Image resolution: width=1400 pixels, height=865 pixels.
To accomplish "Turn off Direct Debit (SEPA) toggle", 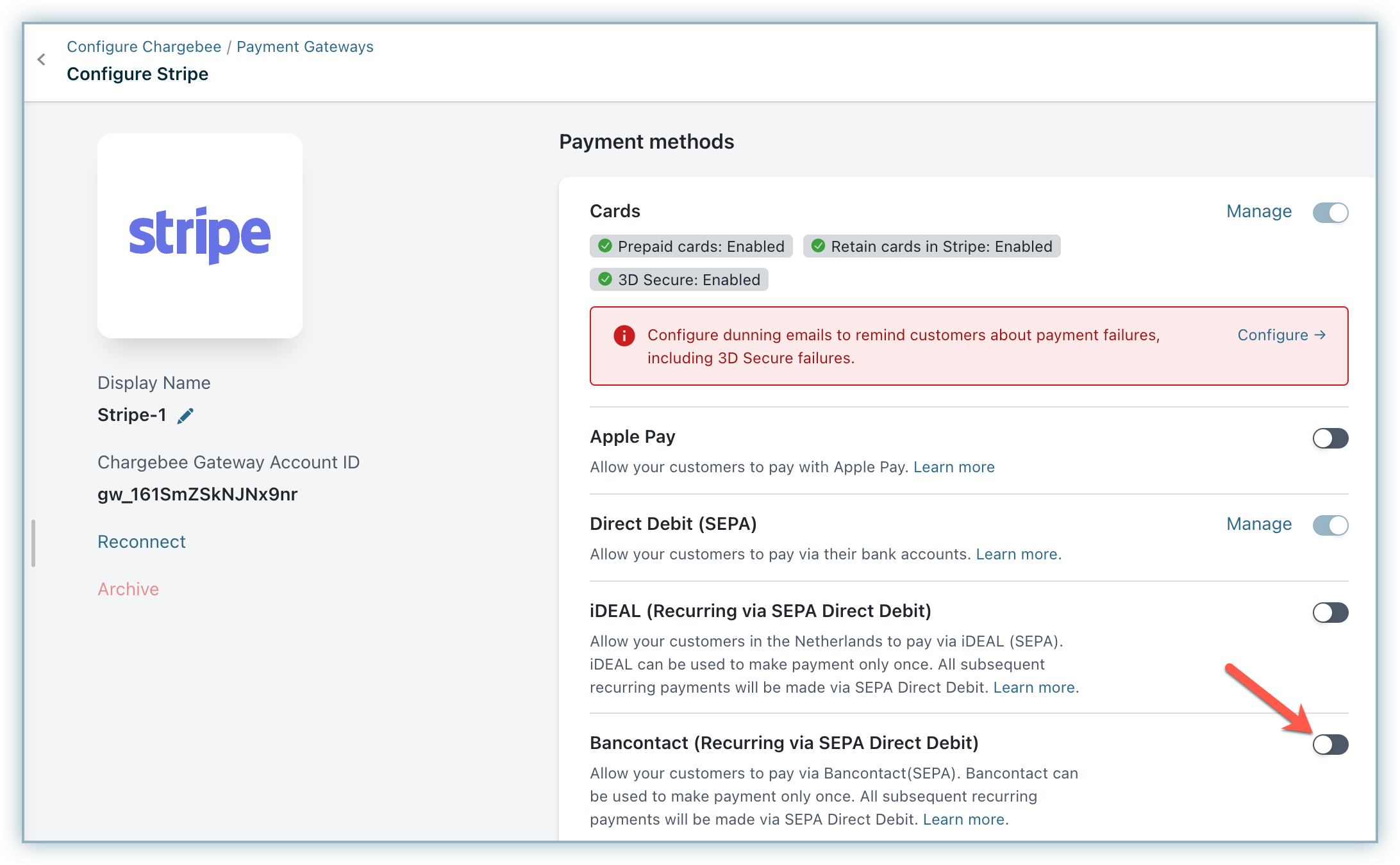I will coord(1330,525).
